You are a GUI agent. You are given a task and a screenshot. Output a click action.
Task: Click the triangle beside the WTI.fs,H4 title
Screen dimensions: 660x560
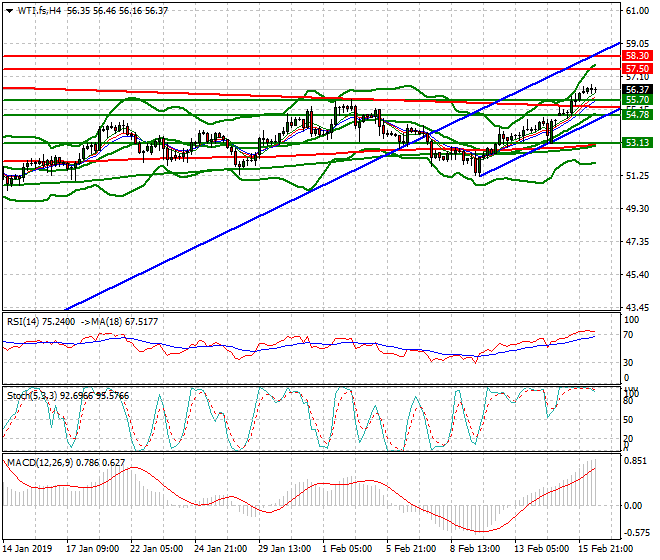tap(9, 11)
